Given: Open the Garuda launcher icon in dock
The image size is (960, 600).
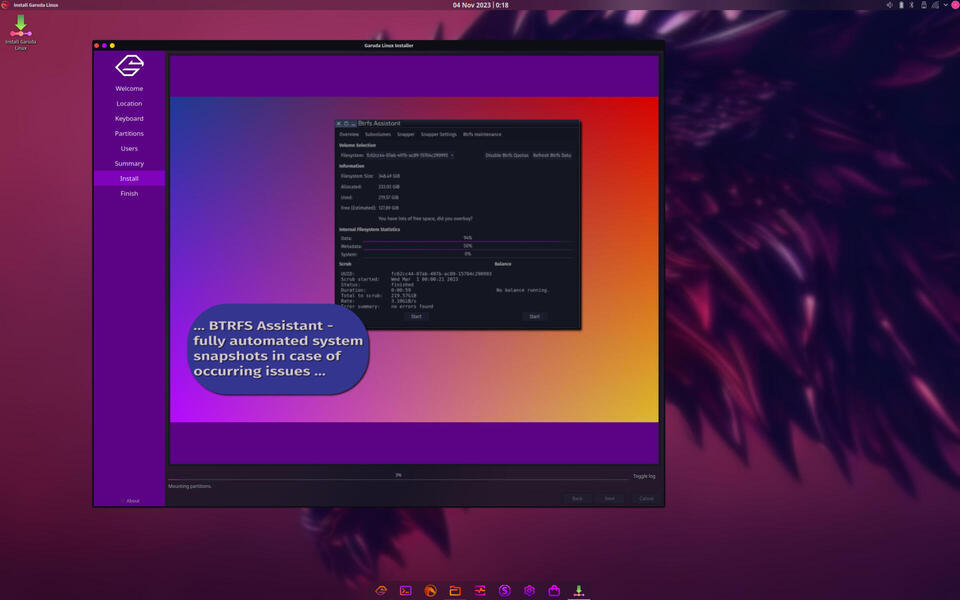Looking at the screenshot, I should (381, 590).
